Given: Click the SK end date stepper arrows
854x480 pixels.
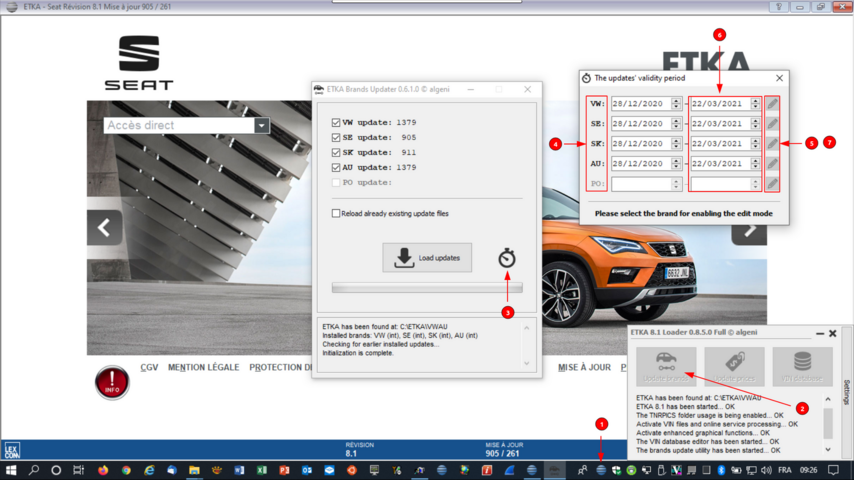Looking at the screenshot, I should pos(755,143).
